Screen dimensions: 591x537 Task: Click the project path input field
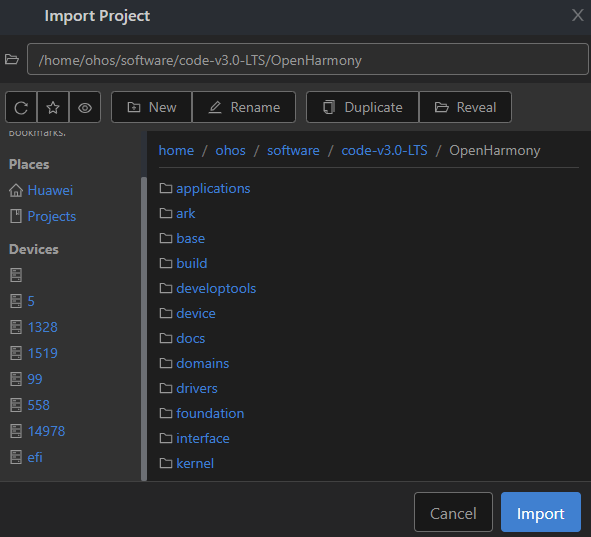[x=308, y=59]
